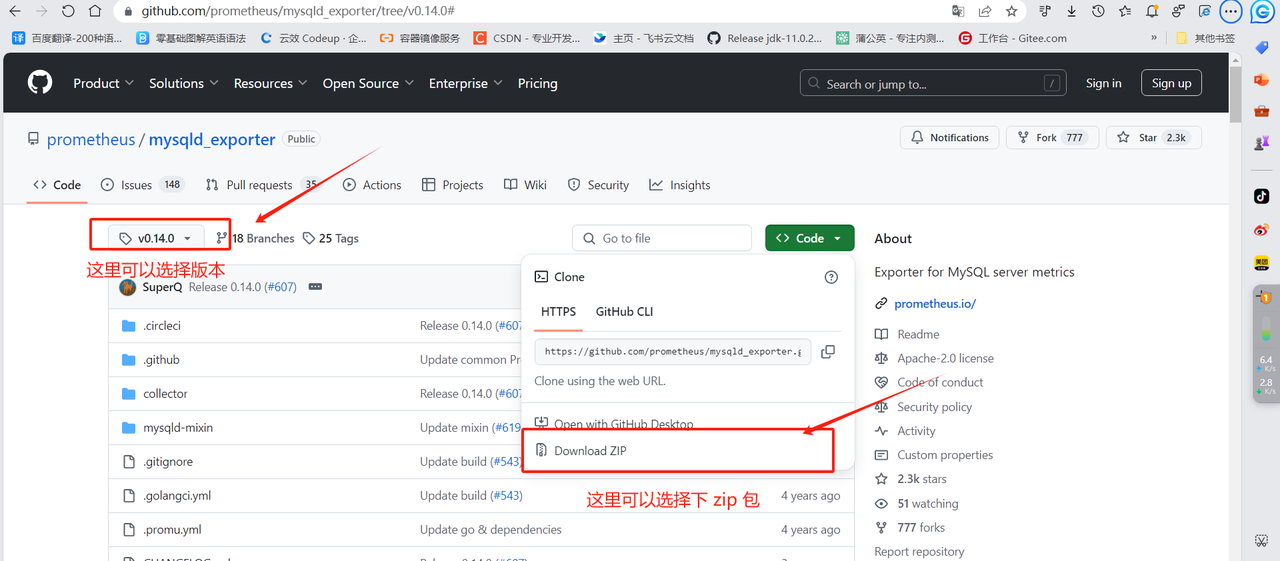
Task: Expand the Open Source menu
Action: click(368, 83)
